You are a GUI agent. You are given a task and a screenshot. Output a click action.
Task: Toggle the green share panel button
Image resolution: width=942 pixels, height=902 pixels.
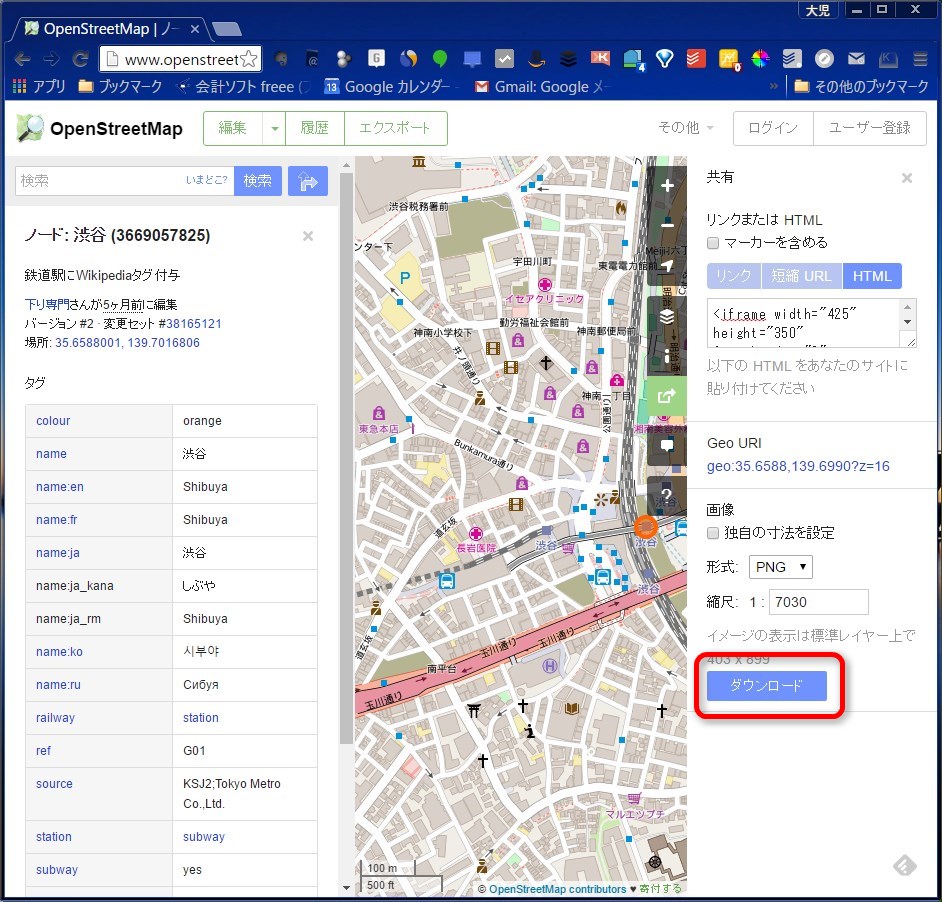[667, 396]
